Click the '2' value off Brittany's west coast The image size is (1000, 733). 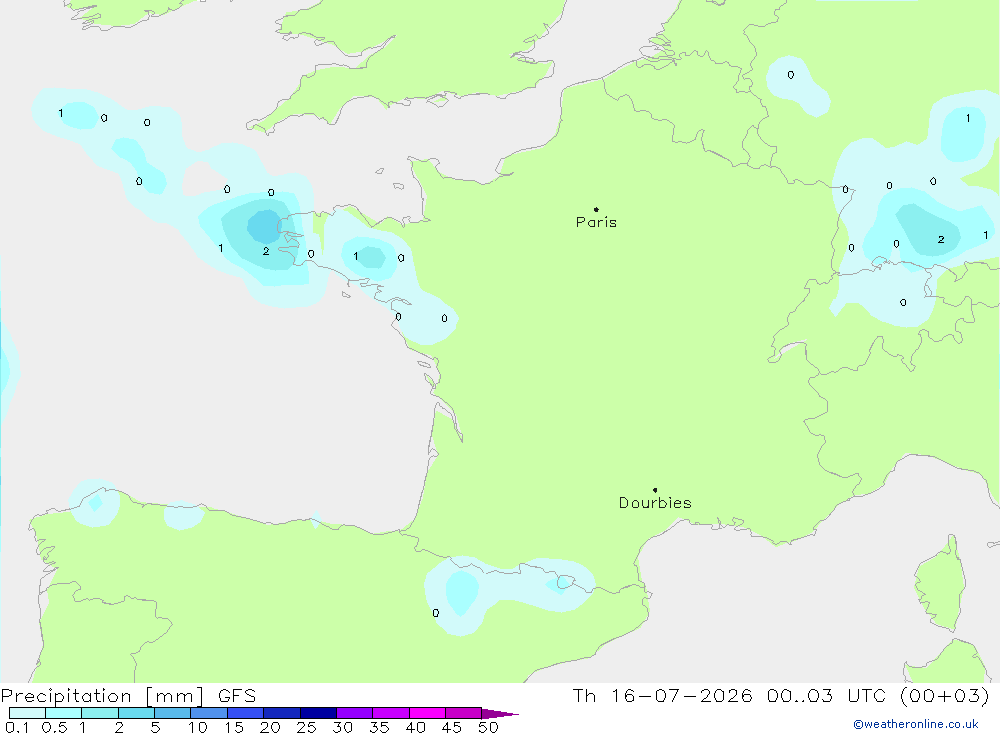[266, 251]
